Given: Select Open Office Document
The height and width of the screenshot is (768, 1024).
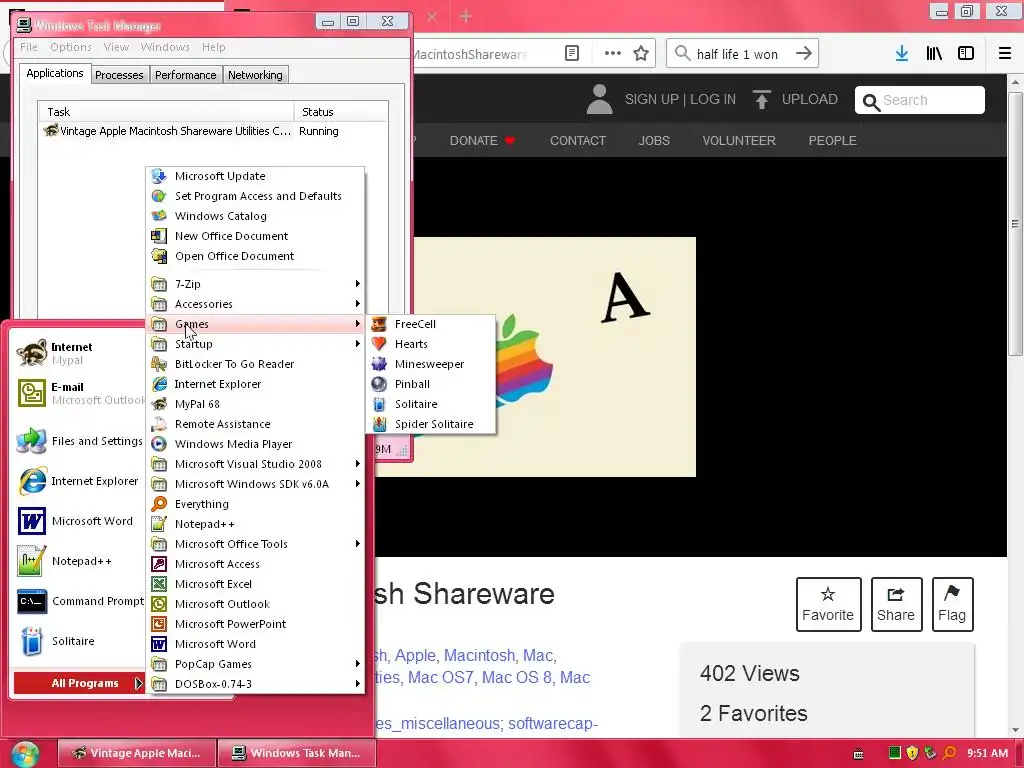Looking at the screenshot, I should pyautogui.click(x=255, y=257).
